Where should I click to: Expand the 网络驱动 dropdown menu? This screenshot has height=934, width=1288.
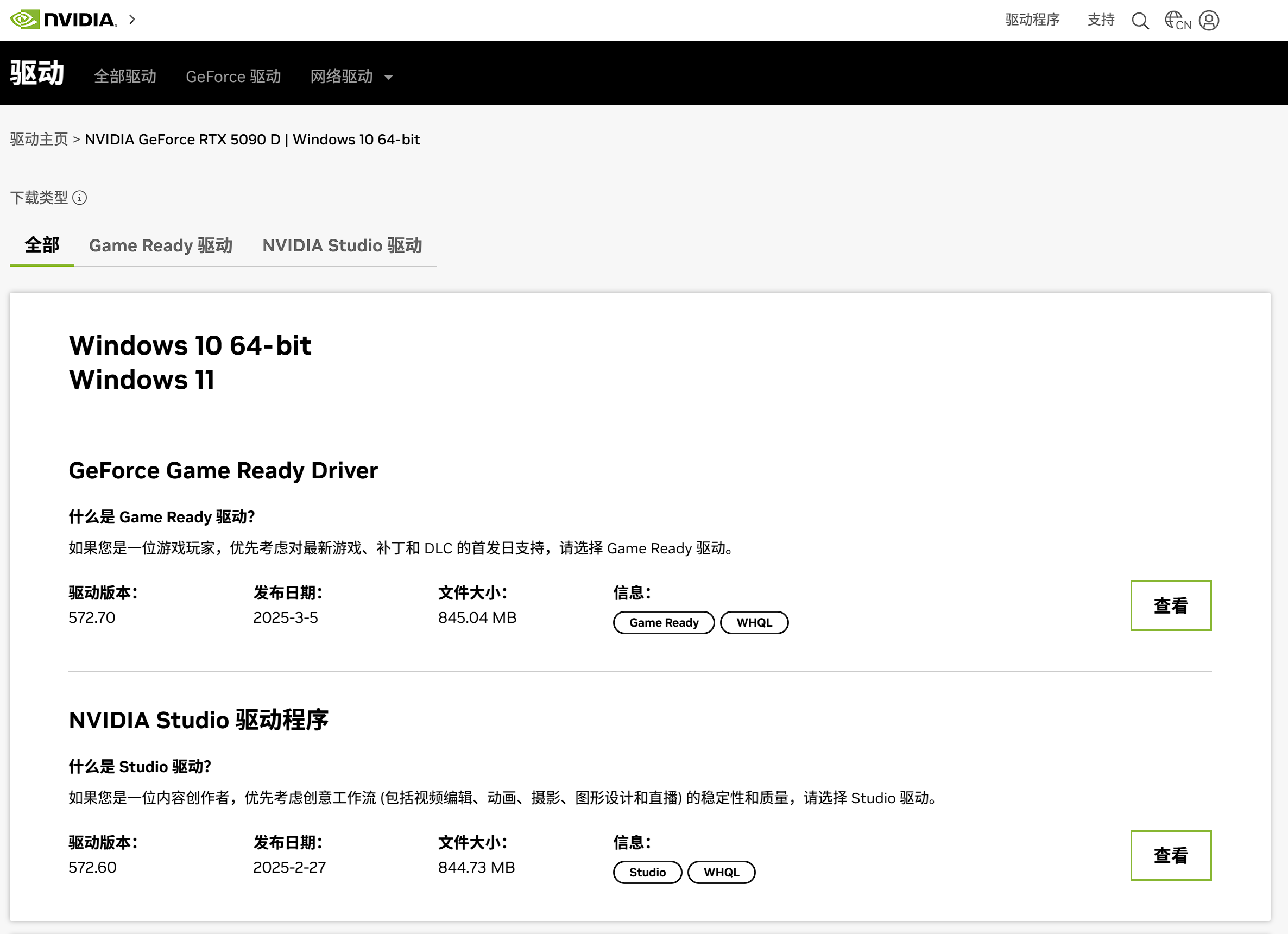(x=351, y=77)
